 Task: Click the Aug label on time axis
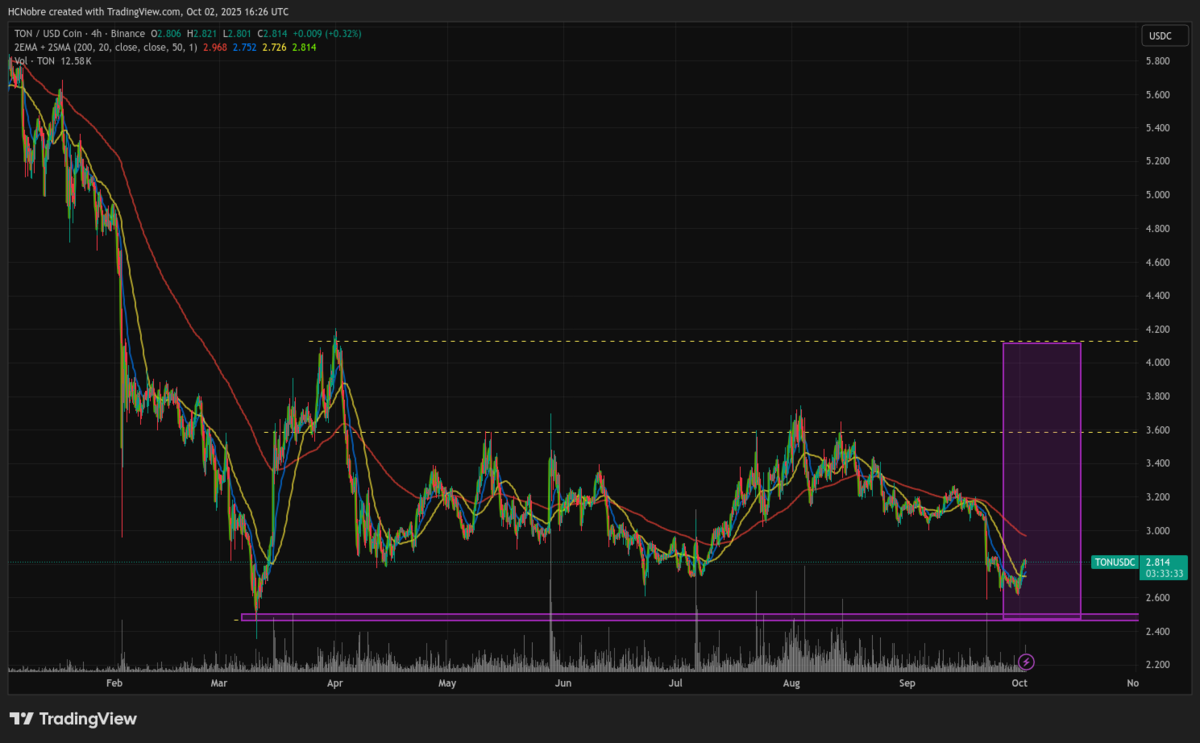(791, 684)
